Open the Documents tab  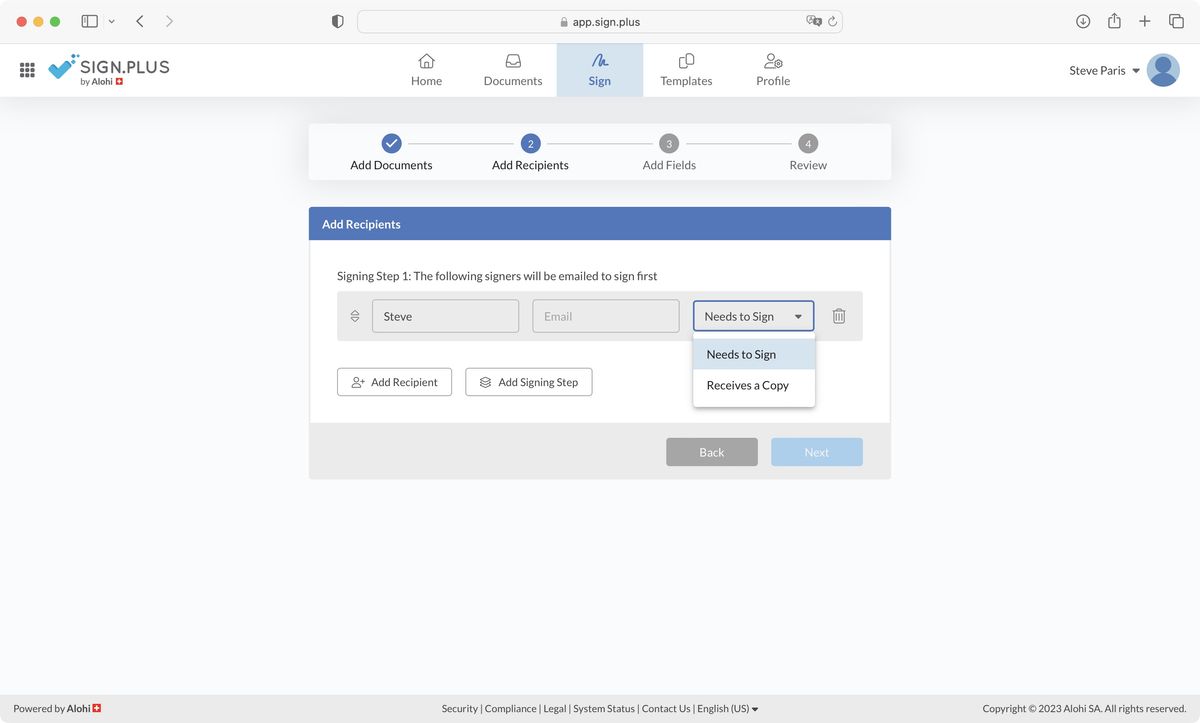[x=513, y=70]
